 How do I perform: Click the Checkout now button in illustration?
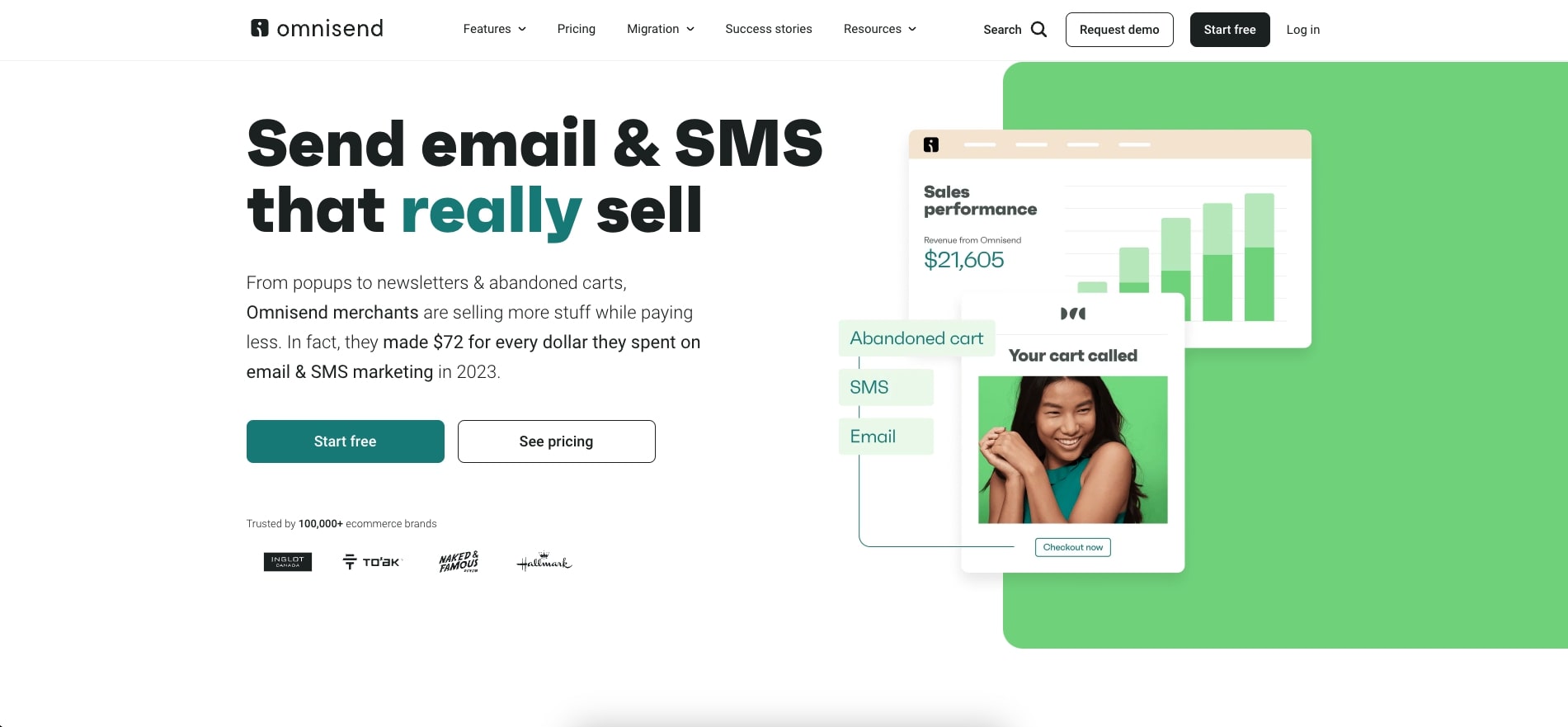1073,547
